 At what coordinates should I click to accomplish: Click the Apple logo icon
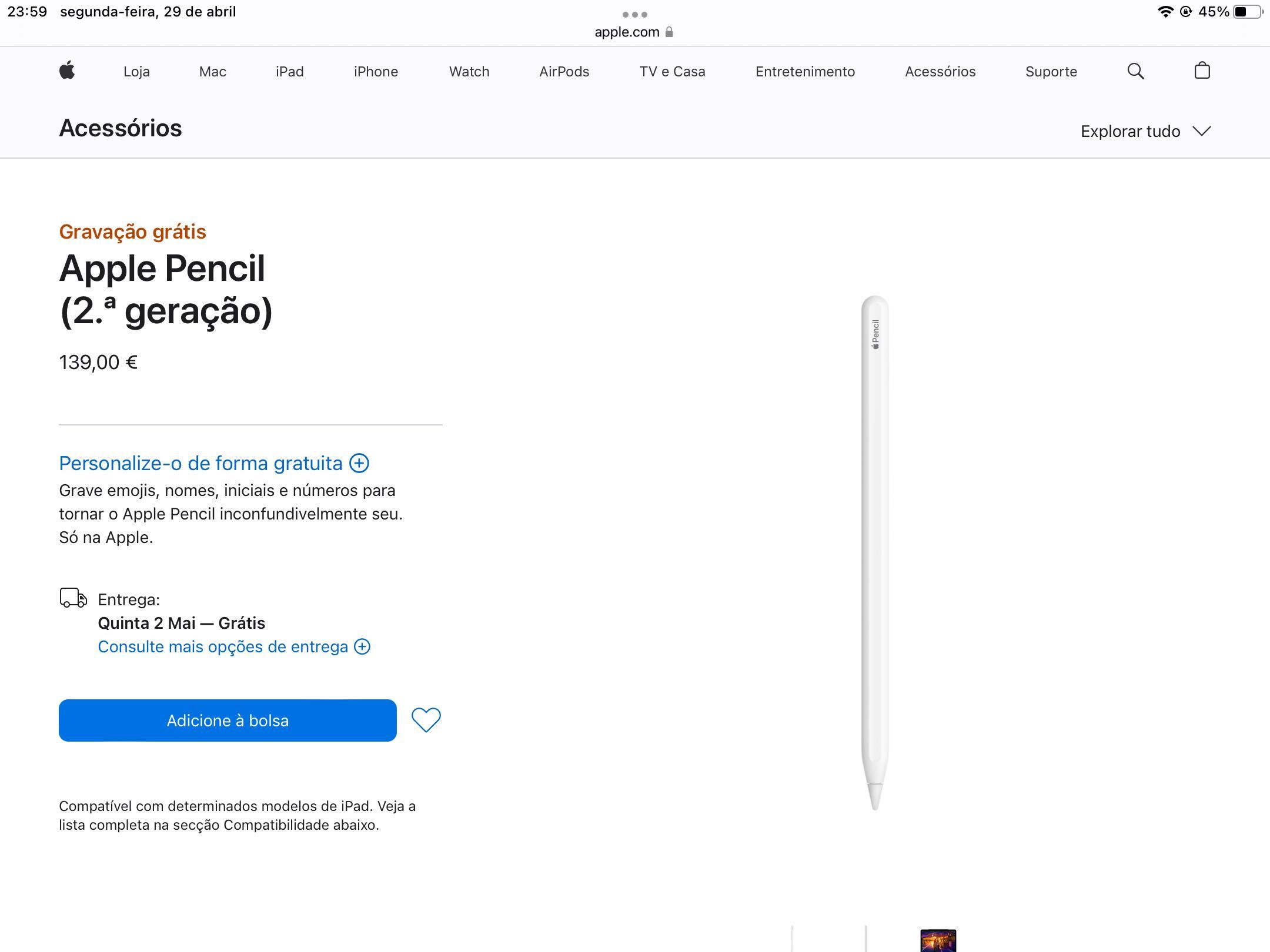tap(68, 71)
